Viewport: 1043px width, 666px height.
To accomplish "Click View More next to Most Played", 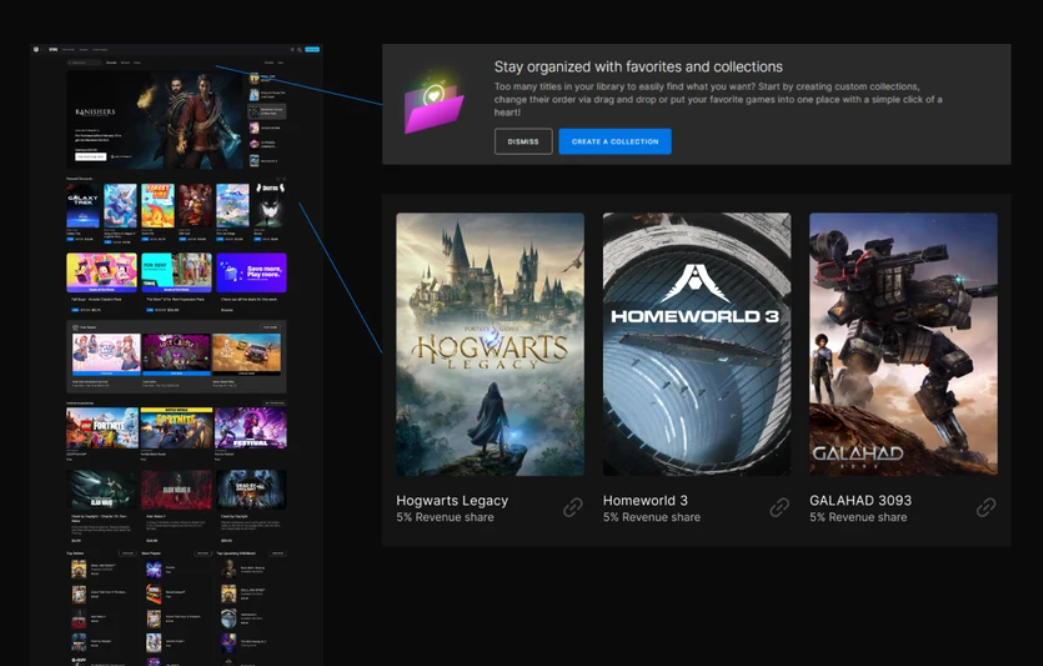I will click(x=202, y=553).
